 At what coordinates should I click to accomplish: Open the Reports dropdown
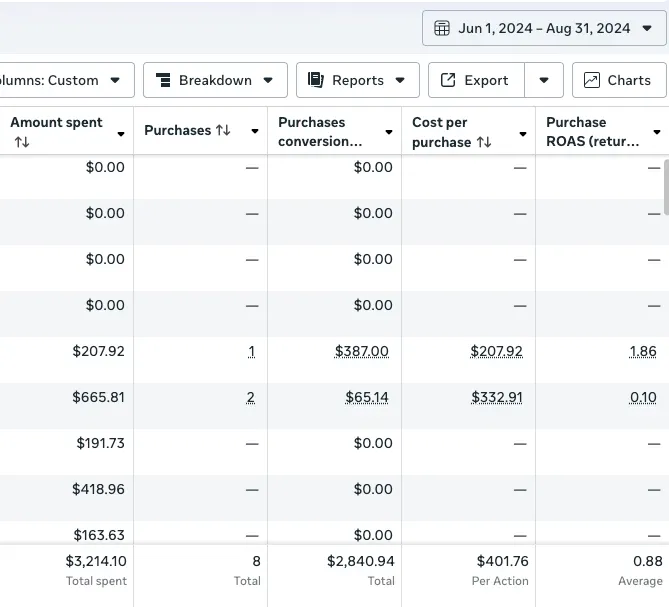coord(357,80)
